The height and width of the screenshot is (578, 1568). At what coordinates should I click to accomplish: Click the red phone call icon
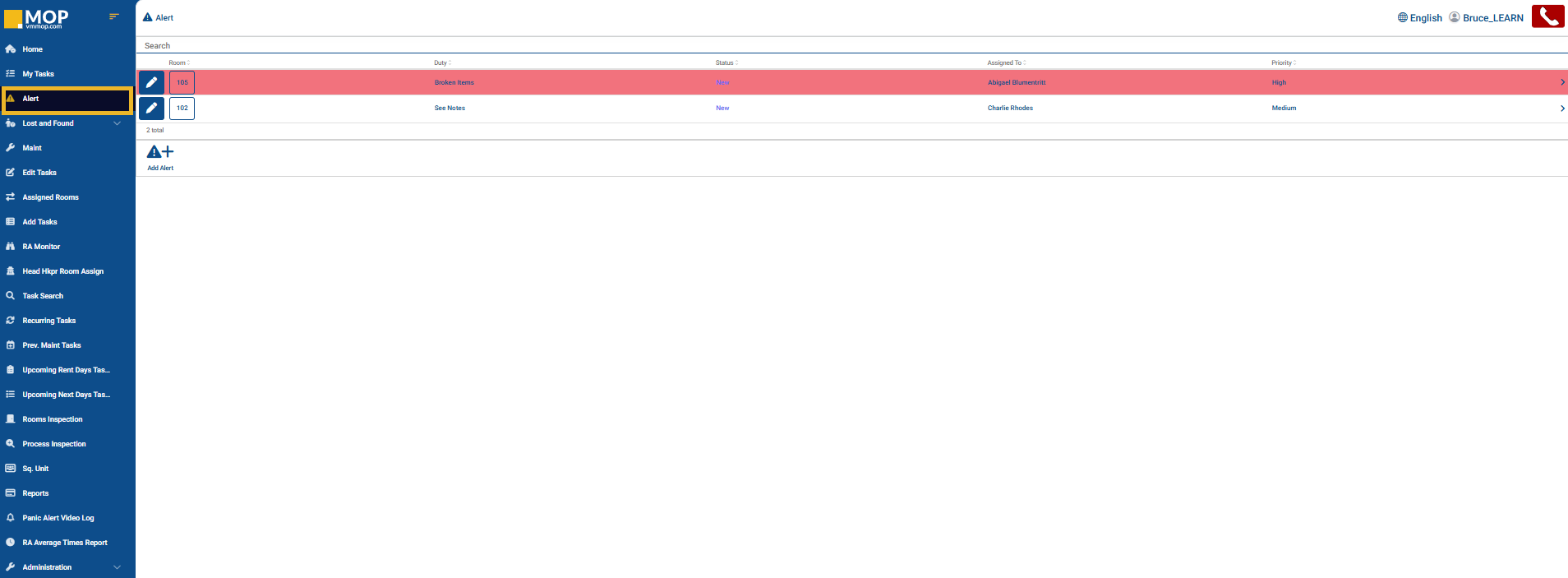(x=1547, y=16)
